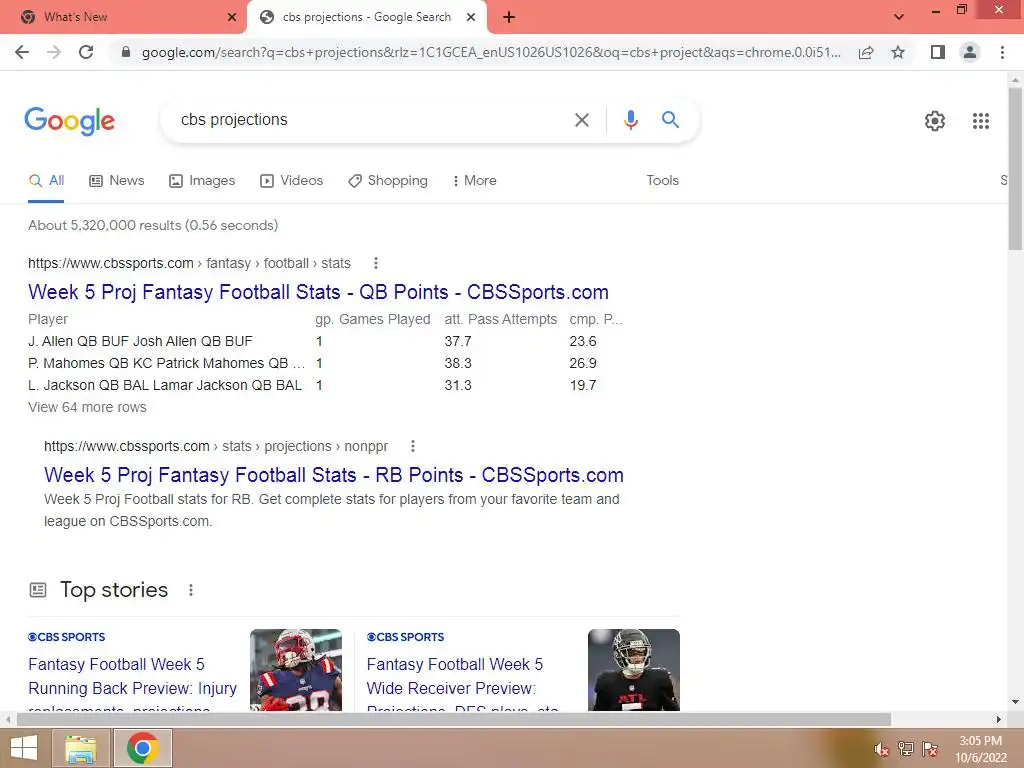Reload the page with refresh icon
Image resolution: width=1024 pixels, height=768 pixels.
pos(86,52)
